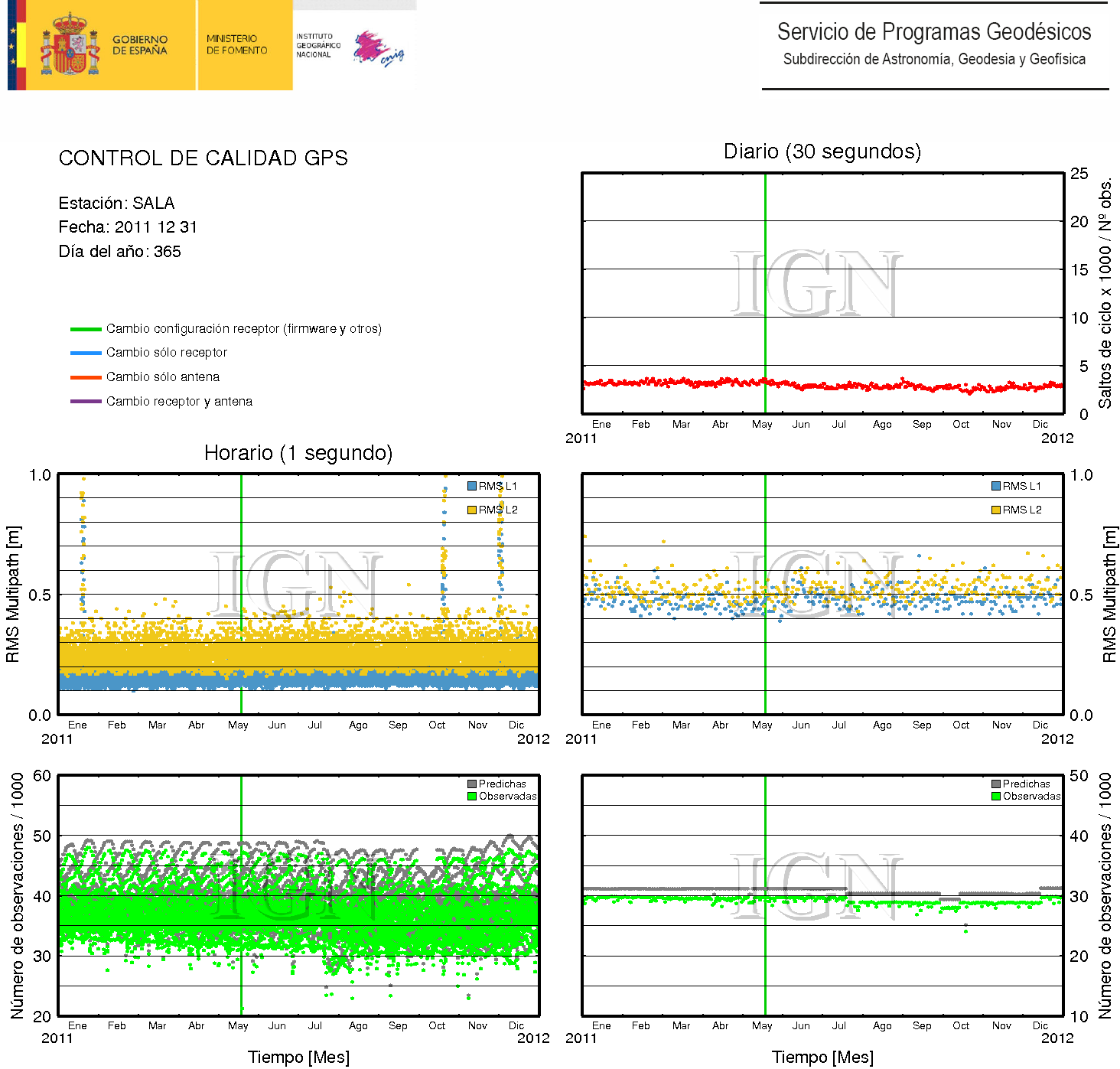Click the 'CONTROL DE CALIDAD GPS' title
Viewport: 1120px width, 1069px height.
[x=203, y=158]
